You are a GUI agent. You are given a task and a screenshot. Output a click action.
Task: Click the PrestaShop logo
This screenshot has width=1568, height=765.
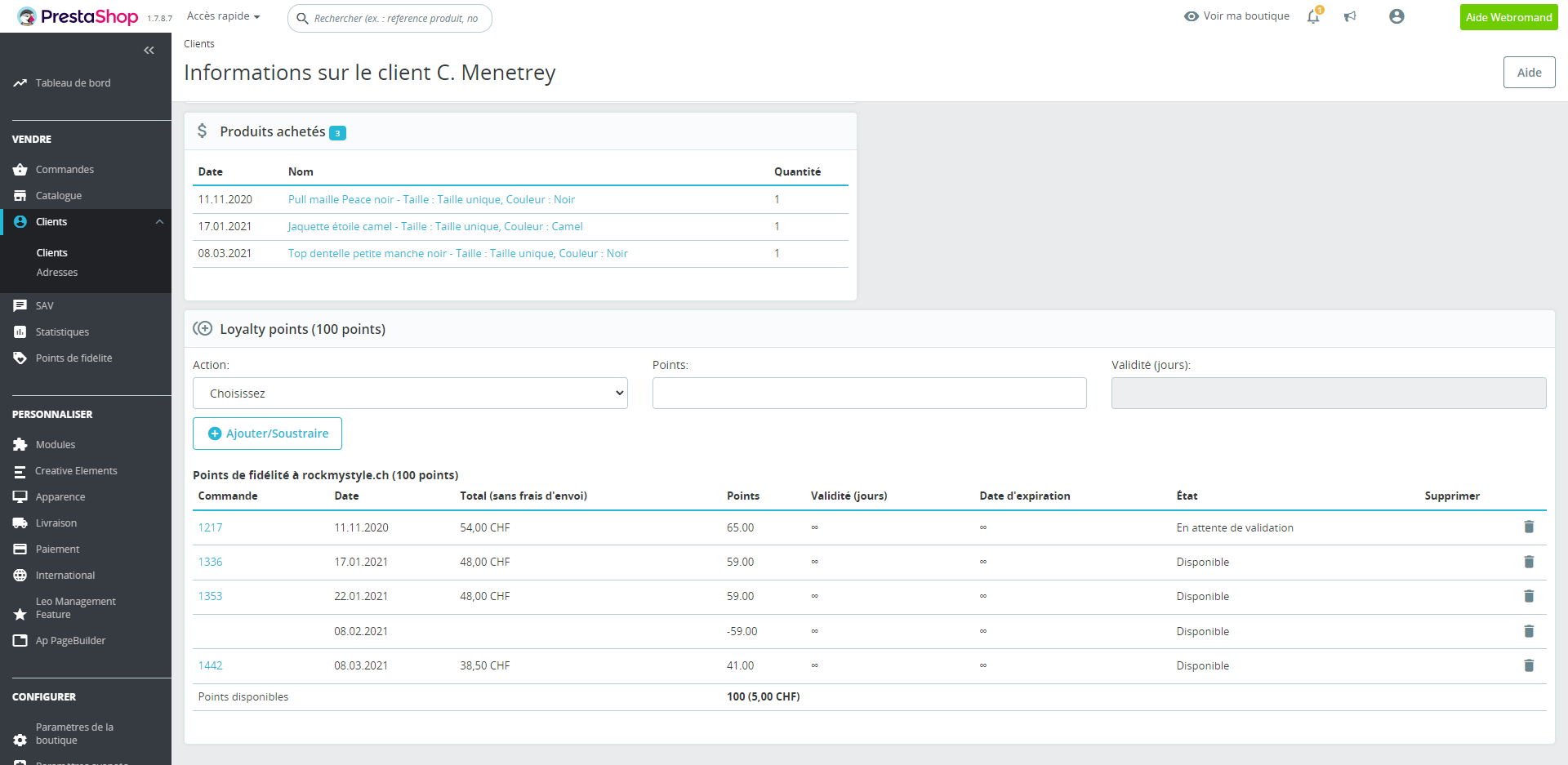[x=78, y=17]
